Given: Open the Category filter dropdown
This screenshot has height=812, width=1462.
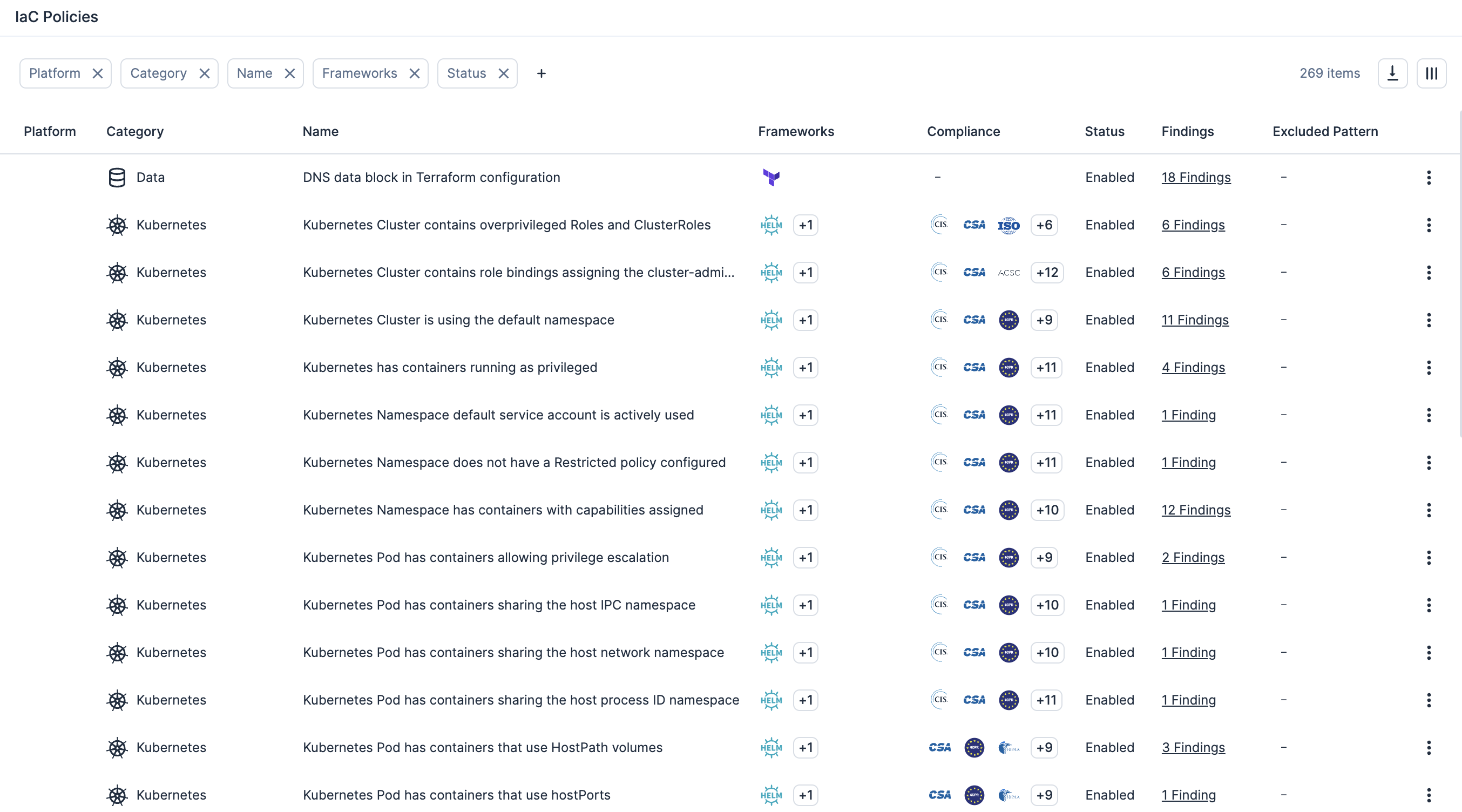Looking at the screenshot, I should click(158, 74).
